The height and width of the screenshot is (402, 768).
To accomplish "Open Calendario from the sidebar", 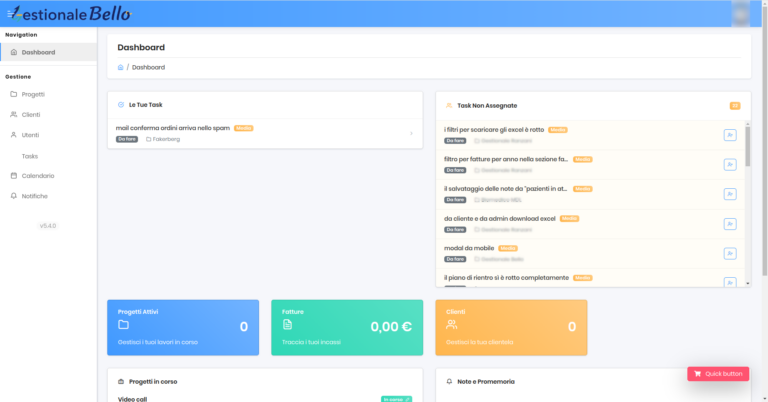I will click(37, 176).
